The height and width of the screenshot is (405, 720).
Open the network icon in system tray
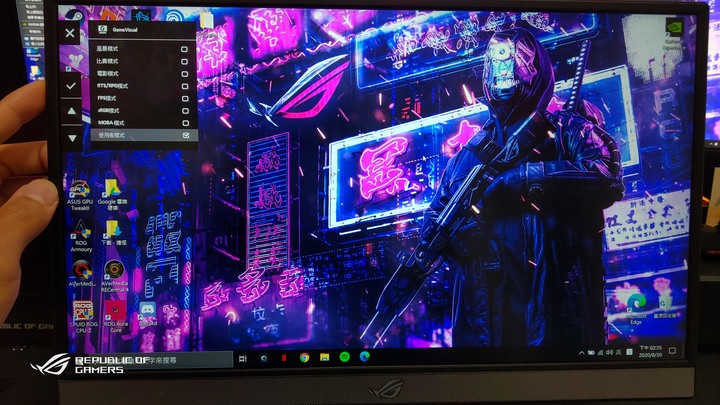[x=600, y=353]
